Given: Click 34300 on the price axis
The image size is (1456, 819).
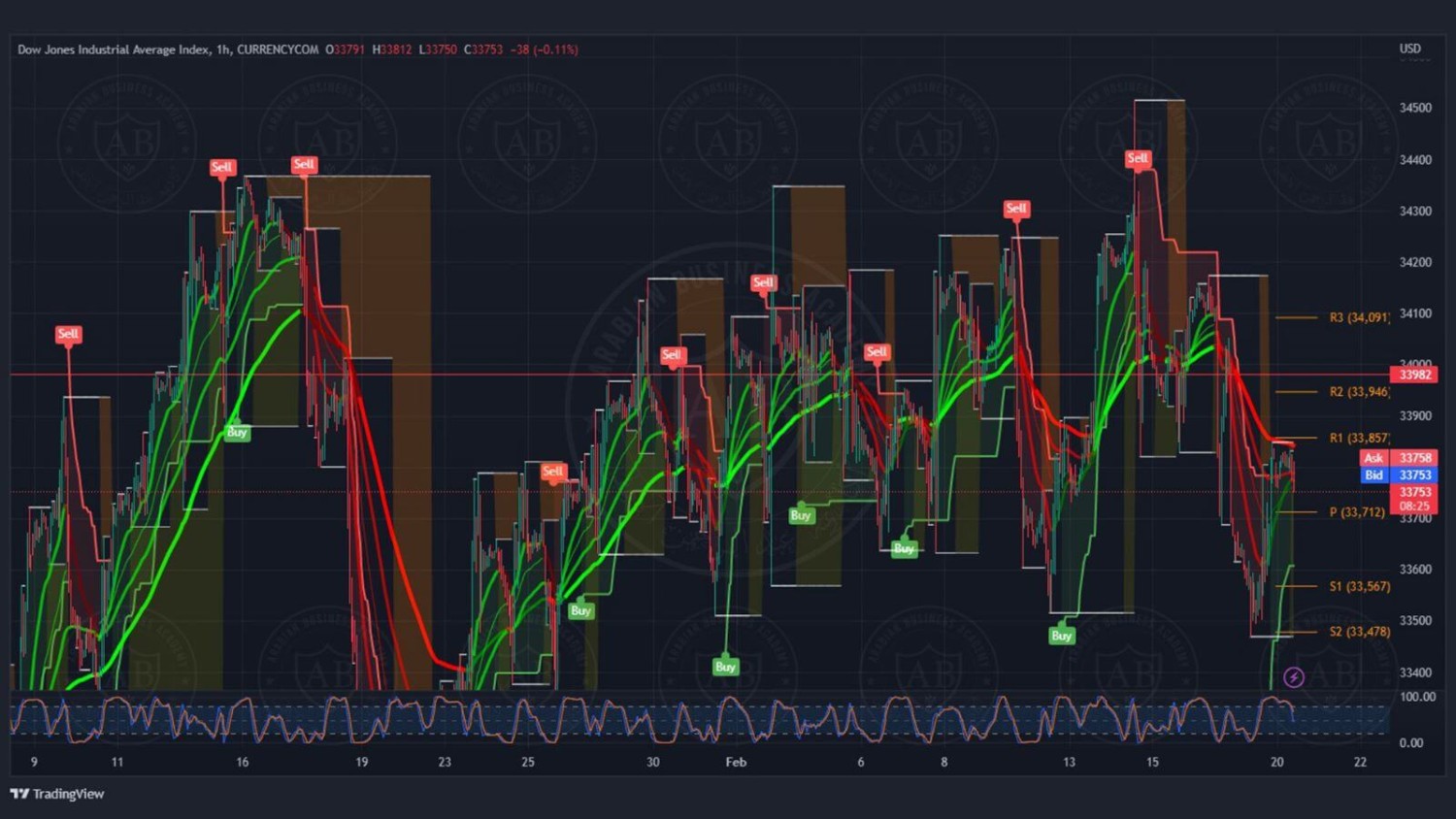Looking at the screenshot, I should point(1415,212).
